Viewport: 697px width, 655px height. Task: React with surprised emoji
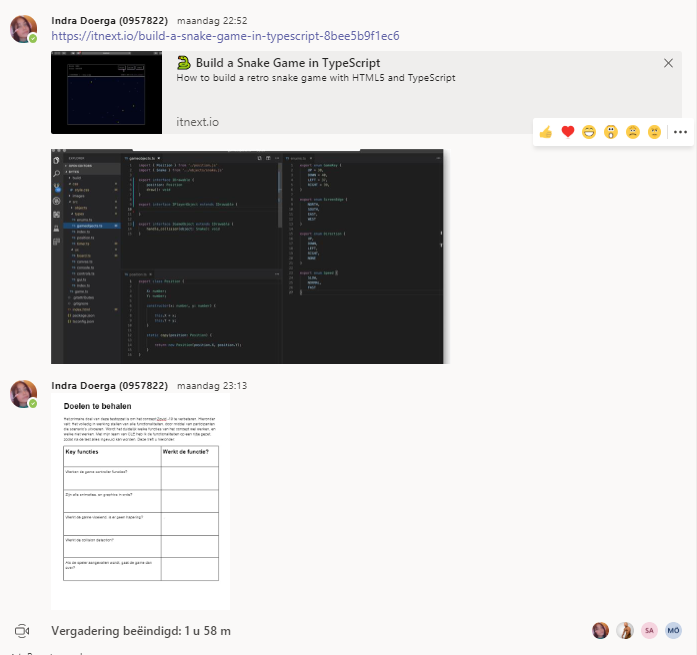pos(611,132)
